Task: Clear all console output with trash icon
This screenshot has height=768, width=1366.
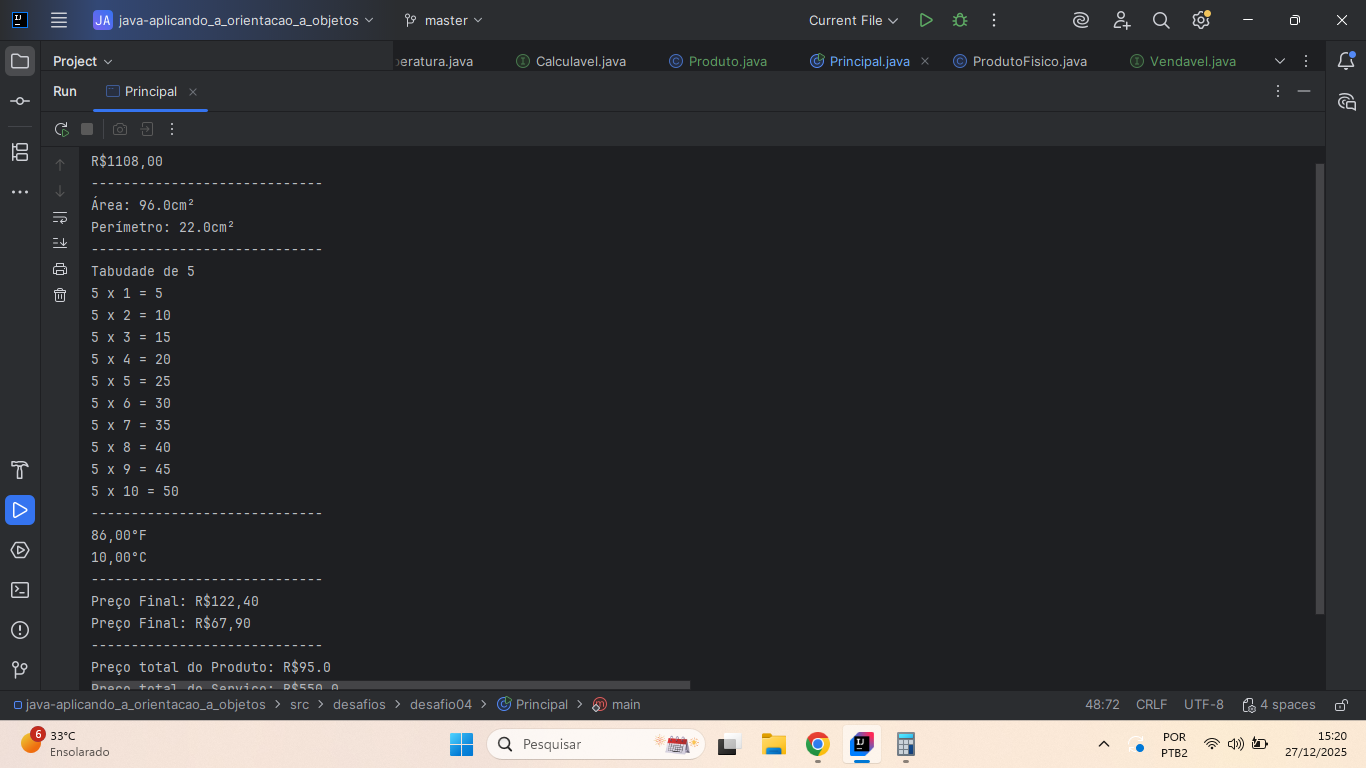Action: coord(60,295)
